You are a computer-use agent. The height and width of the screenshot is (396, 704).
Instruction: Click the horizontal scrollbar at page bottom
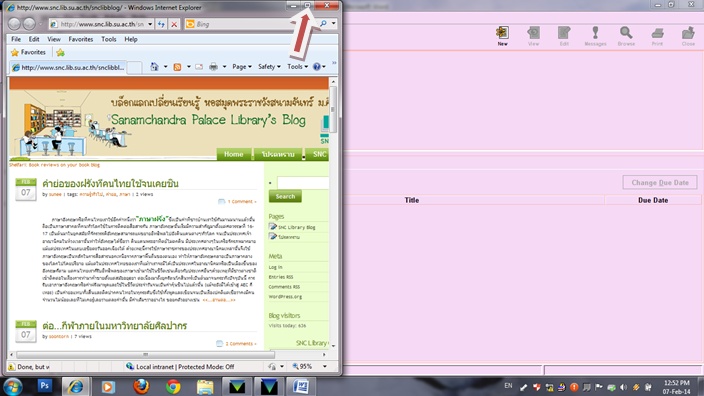coord(145,354)
